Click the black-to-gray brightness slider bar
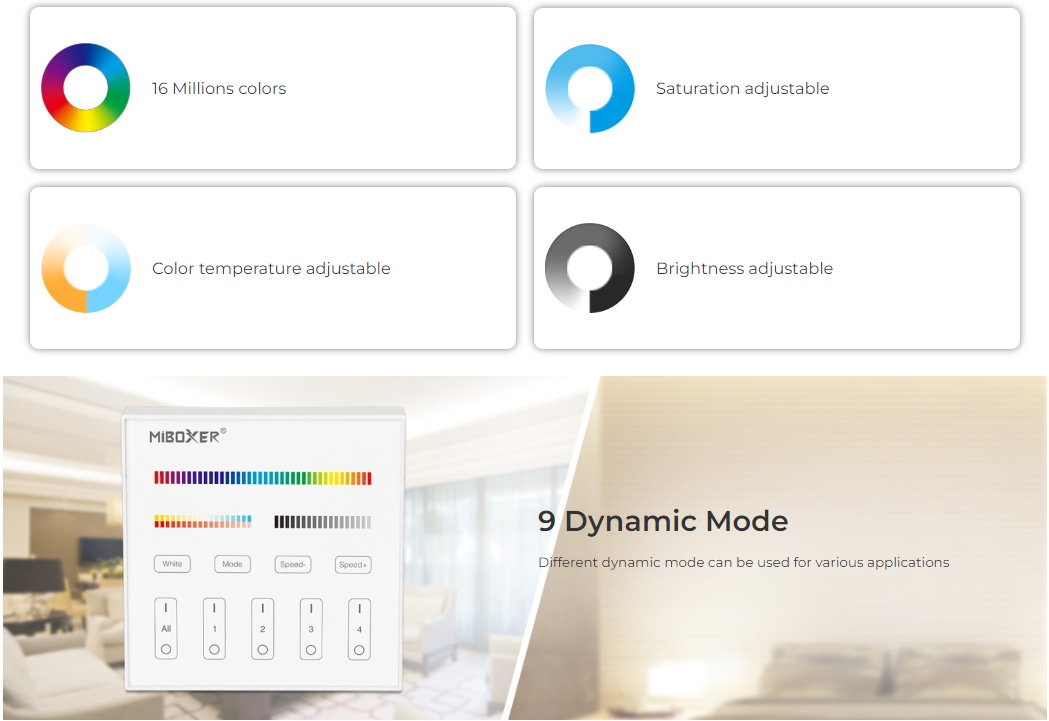 coord(322,521)
